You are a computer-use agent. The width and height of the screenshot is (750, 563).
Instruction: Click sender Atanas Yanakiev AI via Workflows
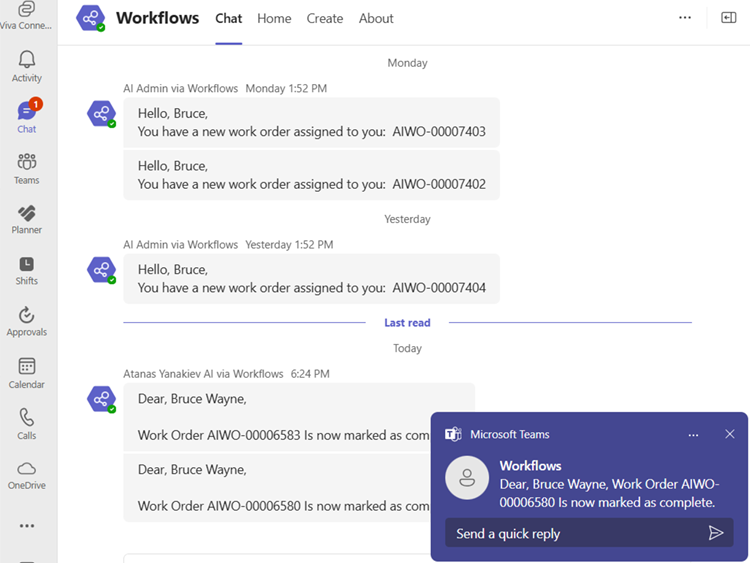click(x=203, y=374)
